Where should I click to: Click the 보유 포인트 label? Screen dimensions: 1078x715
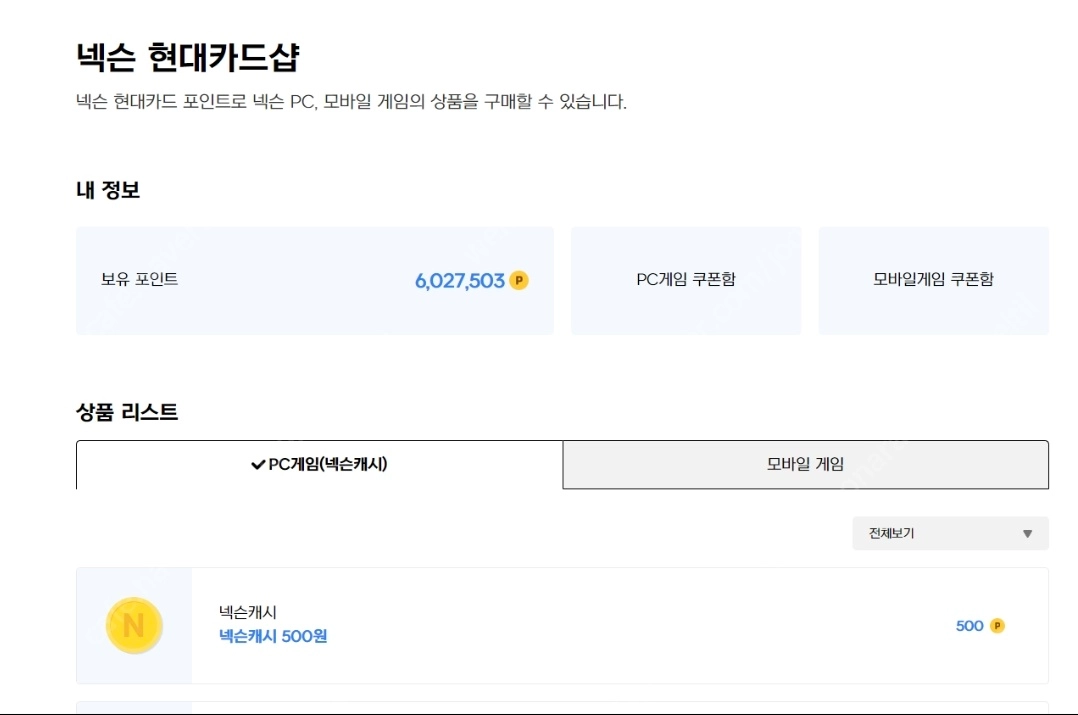(140, 279)
